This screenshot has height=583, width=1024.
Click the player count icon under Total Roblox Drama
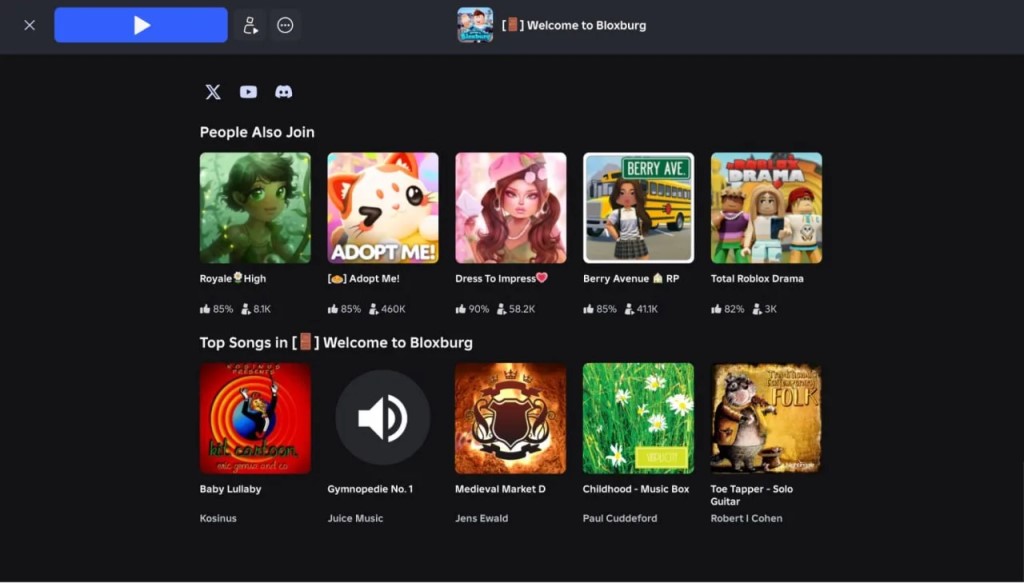(x=757, y=309)
